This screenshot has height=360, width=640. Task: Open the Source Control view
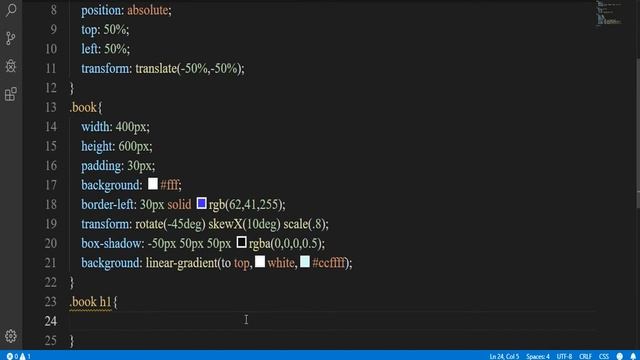pos(11,38)
